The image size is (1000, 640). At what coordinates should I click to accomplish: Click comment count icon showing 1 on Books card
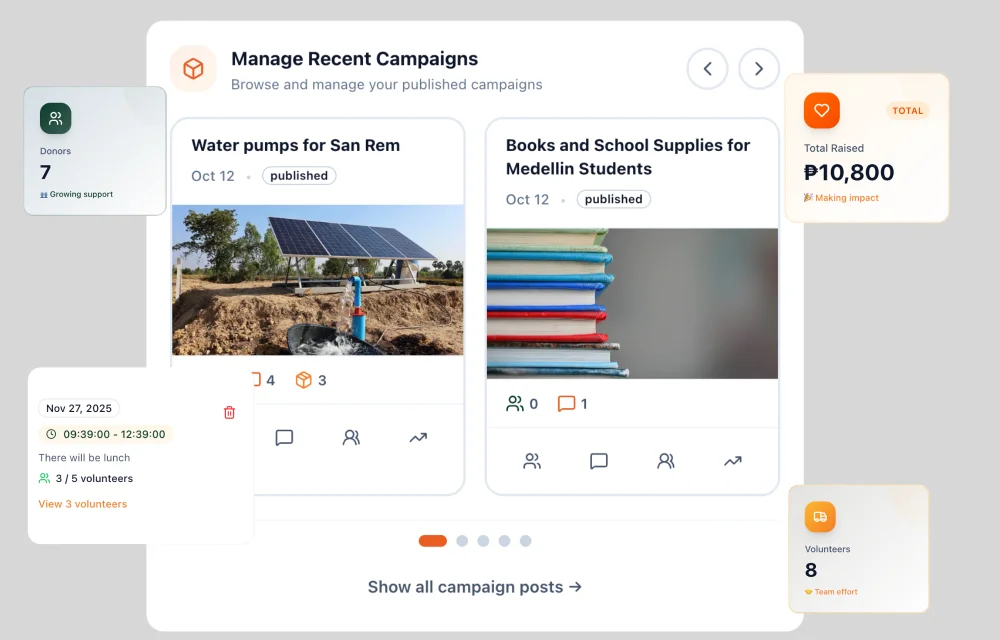tap(566, 404)
